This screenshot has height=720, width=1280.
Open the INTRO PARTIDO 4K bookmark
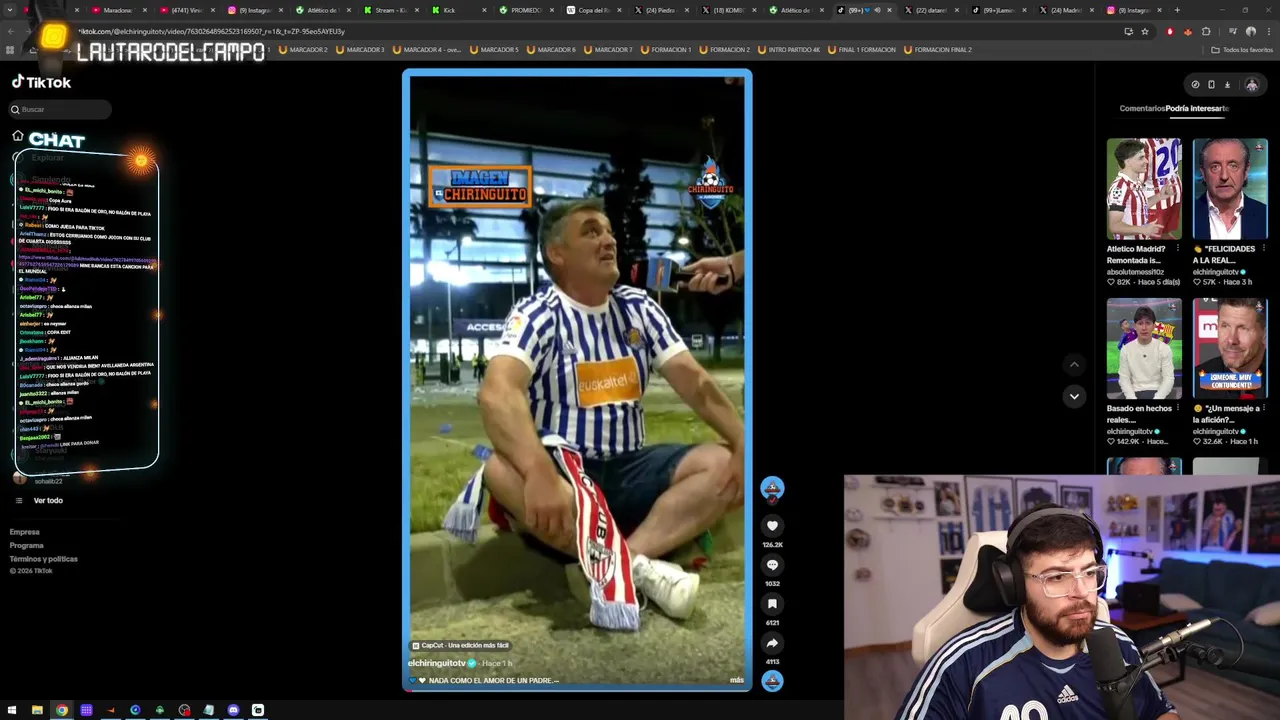(789, 49)
